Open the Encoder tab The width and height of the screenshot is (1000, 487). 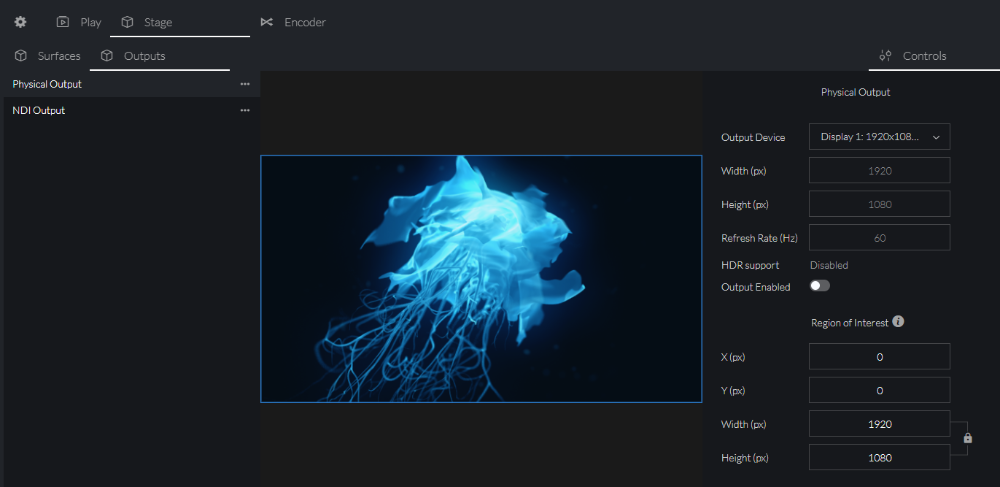(x=293, y=21)
